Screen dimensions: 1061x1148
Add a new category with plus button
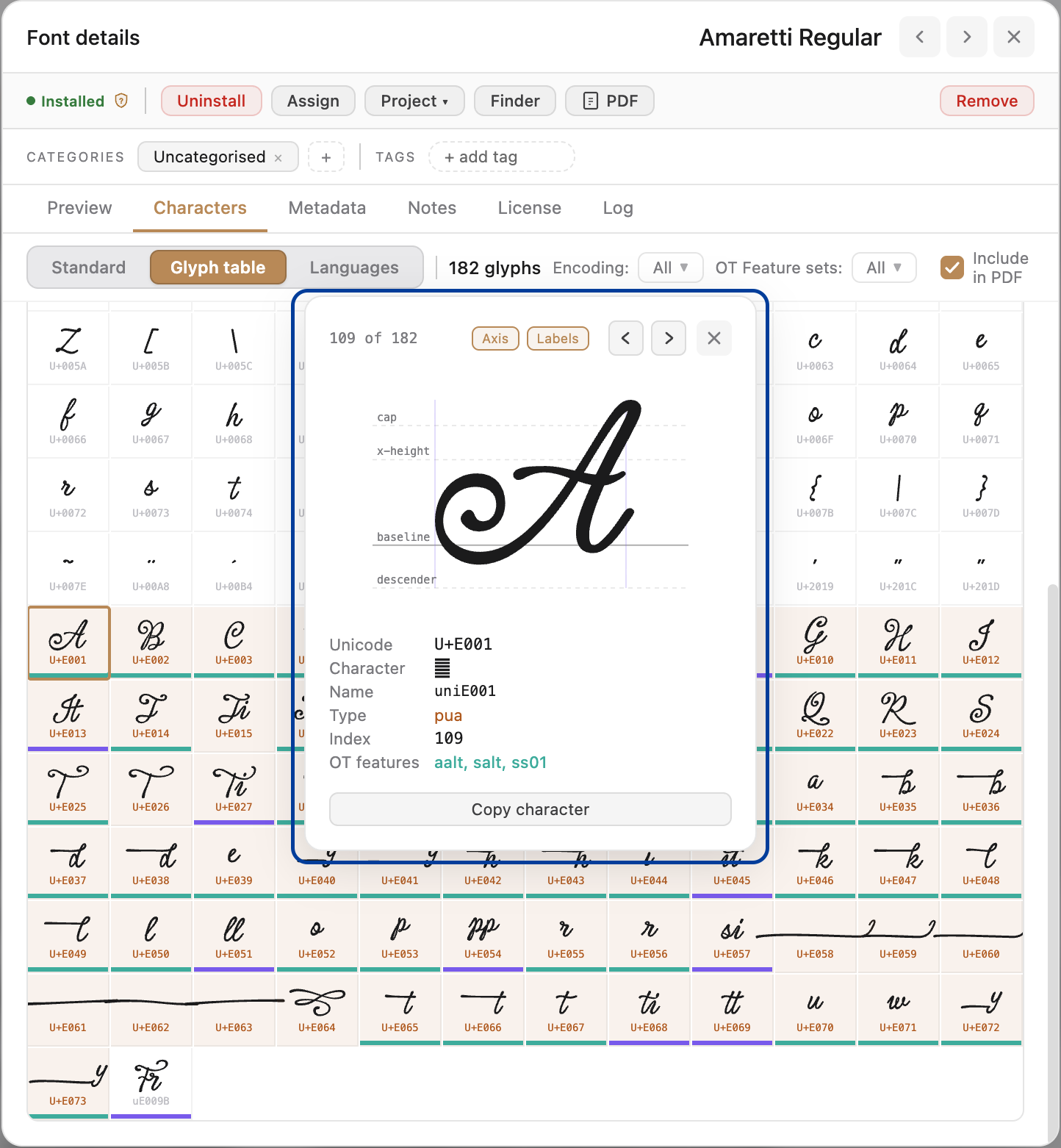326,157
